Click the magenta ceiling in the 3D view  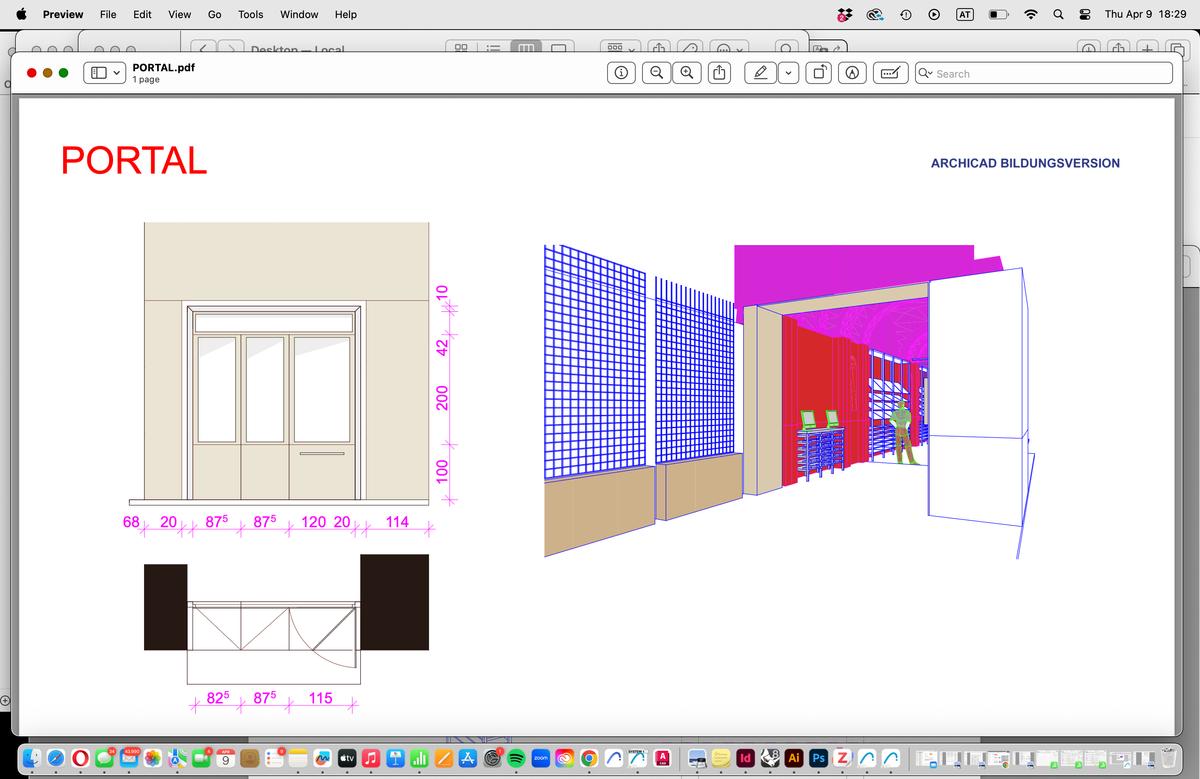(850, 265)
